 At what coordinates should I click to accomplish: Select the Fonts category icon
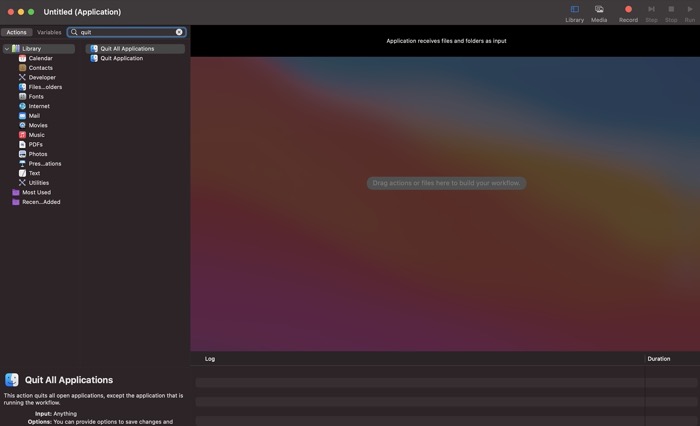(22, 96)
